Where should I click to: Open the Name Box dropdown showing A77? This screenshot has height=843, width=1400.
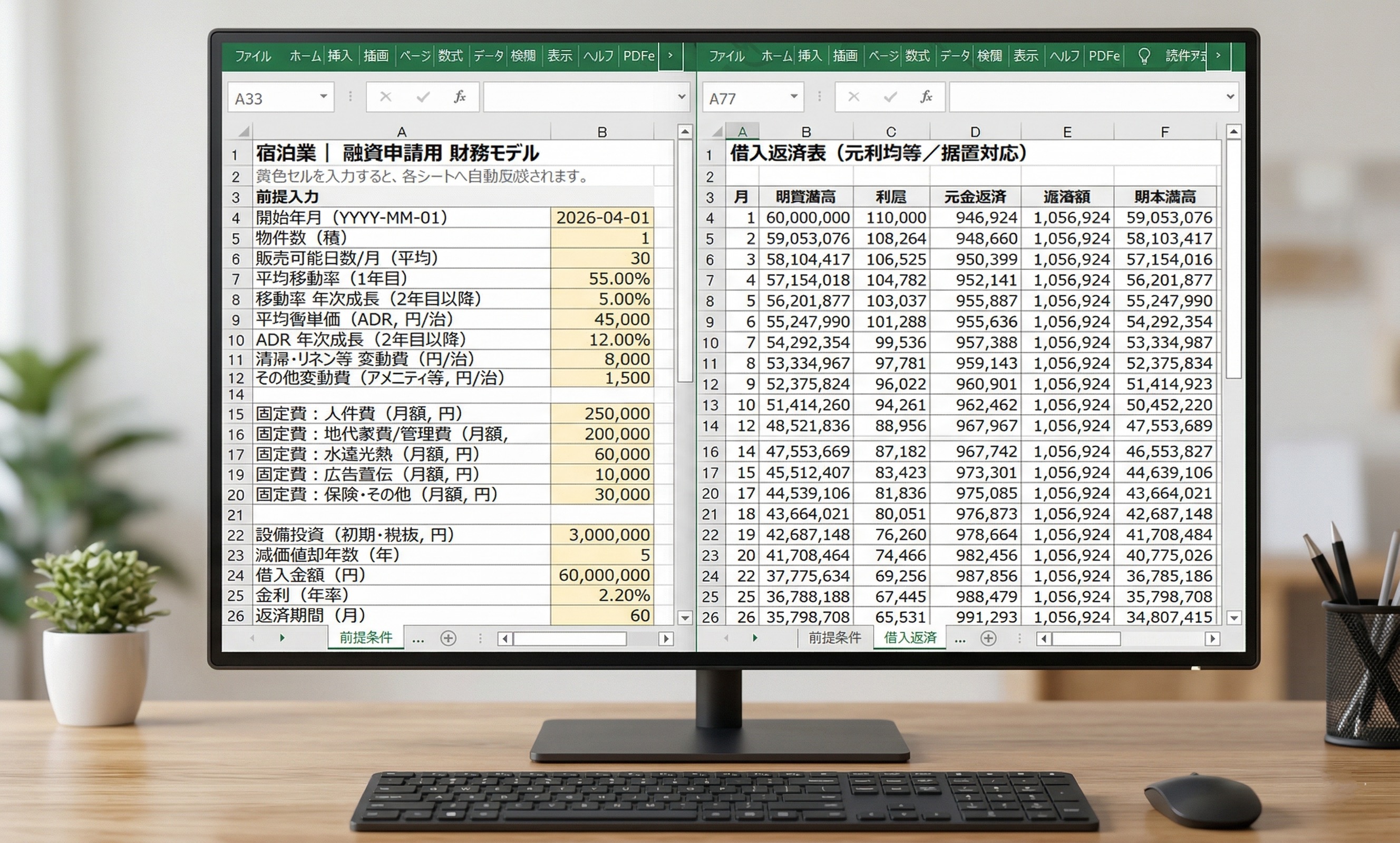click(794, 96)
